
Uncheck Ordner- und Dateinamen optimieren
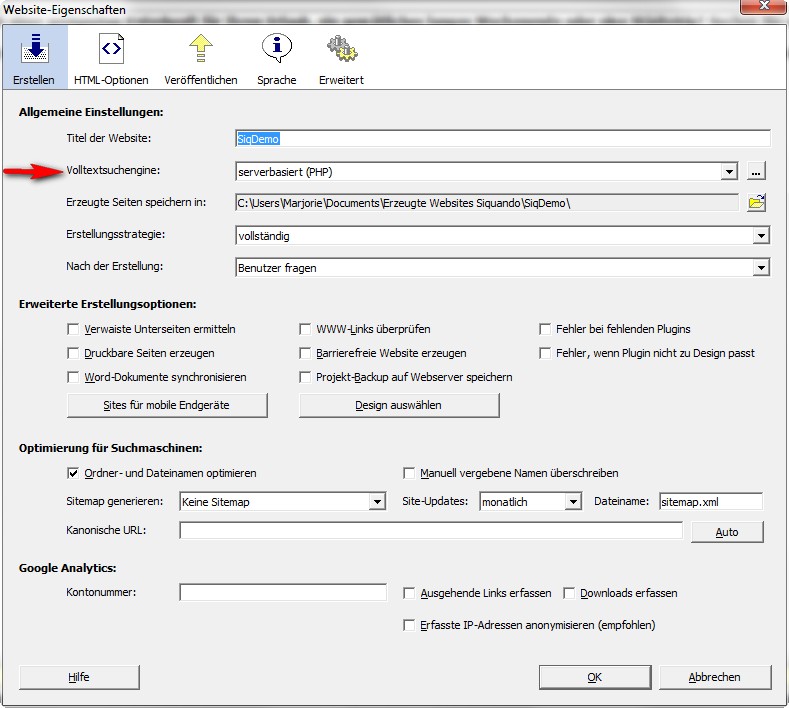point(73,473)
